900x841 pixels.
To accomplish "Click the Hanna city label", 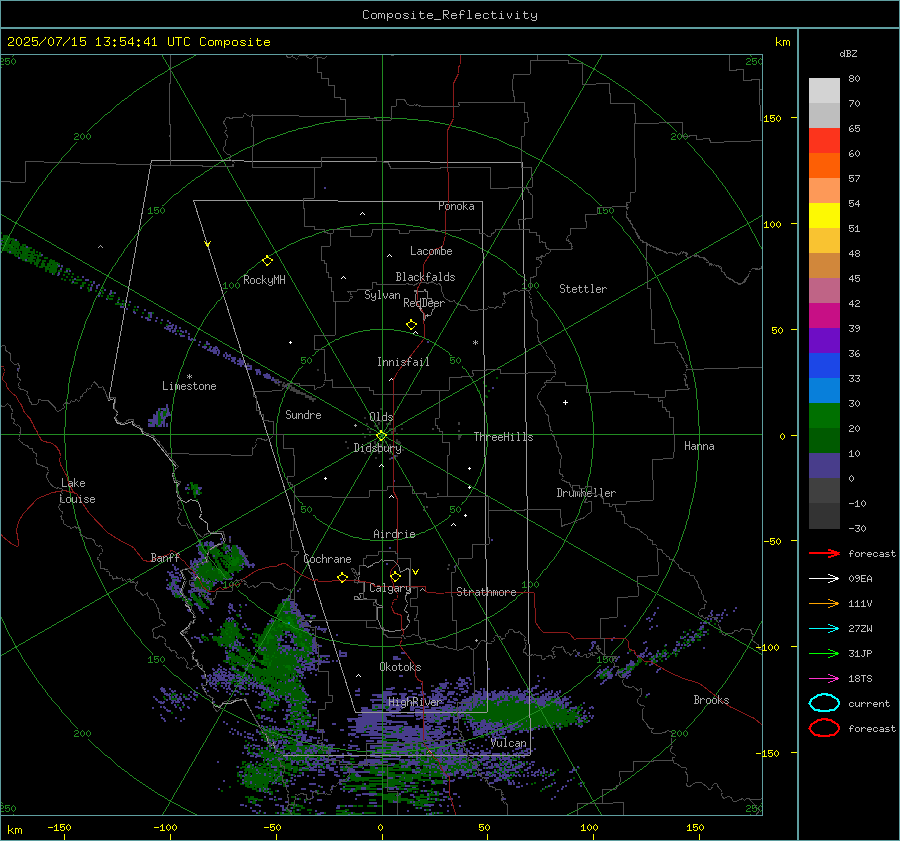I will (x=699, y=446).
